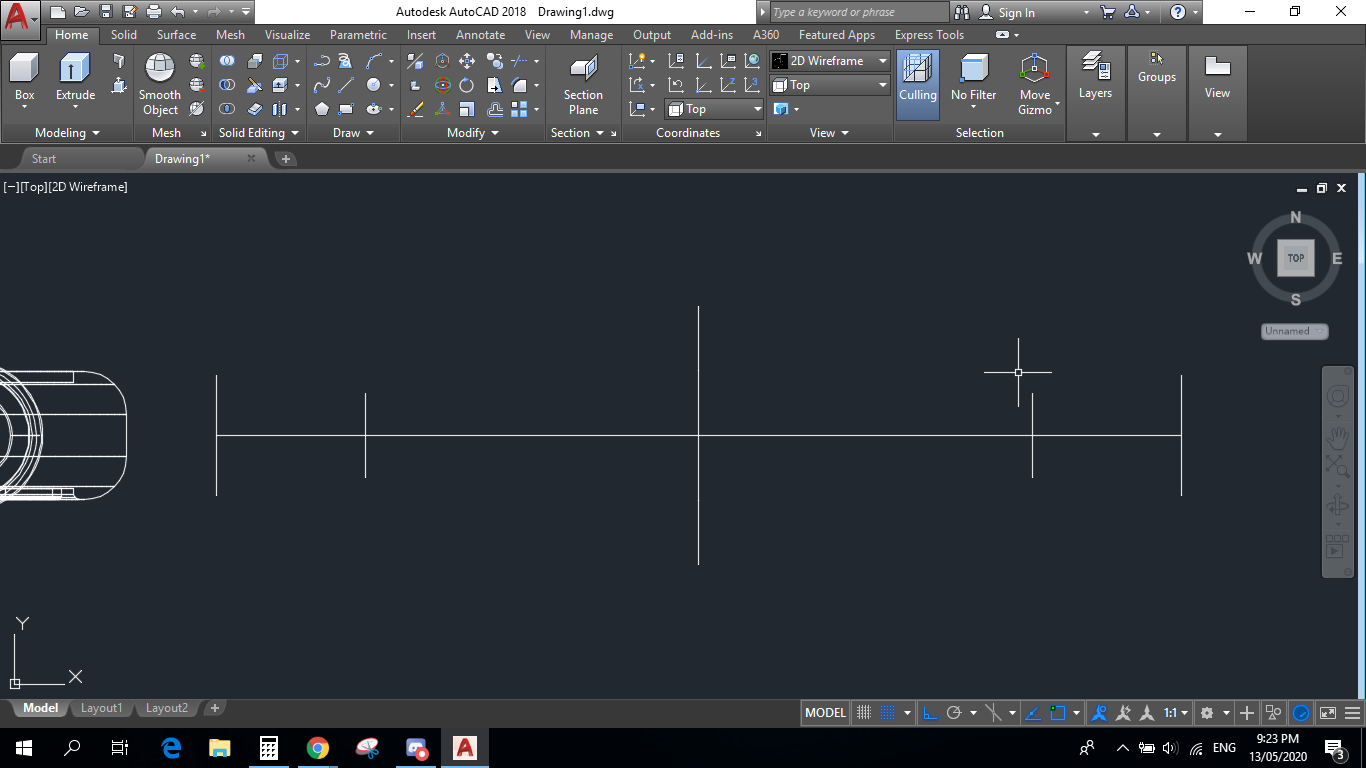The width and height of the screenshot is (1366, 768).
Task: Click the MODEL status bar button
Action: pyautogui.click(x=826, y=713)
